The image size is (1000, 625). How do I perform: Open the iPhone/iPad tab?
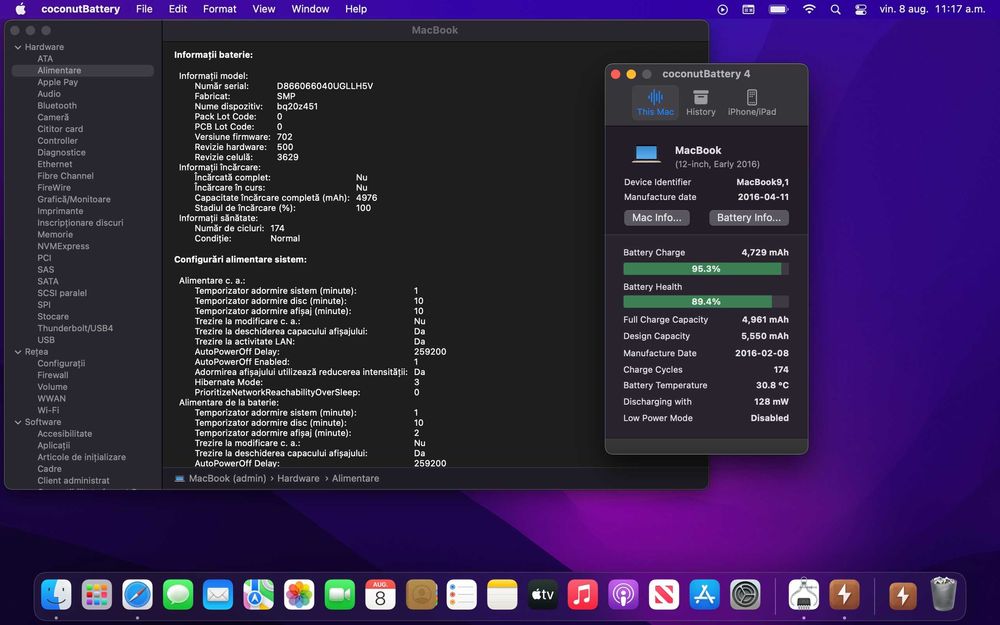pyautogui.click(x=752, y=103)
